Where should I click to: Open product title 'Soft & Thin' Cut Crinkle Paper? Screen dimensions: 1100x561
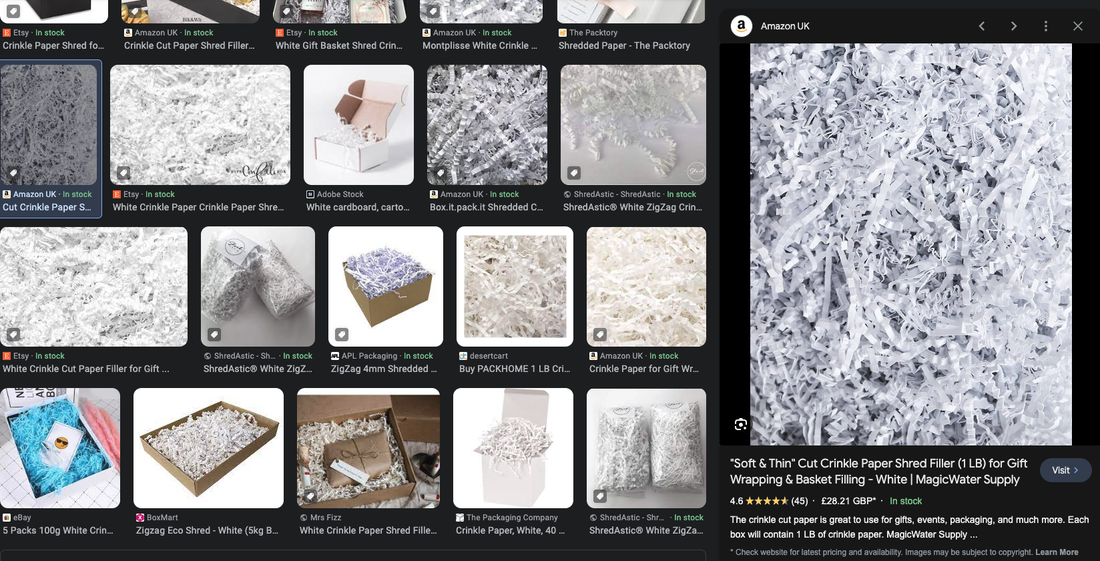(878, 471)
